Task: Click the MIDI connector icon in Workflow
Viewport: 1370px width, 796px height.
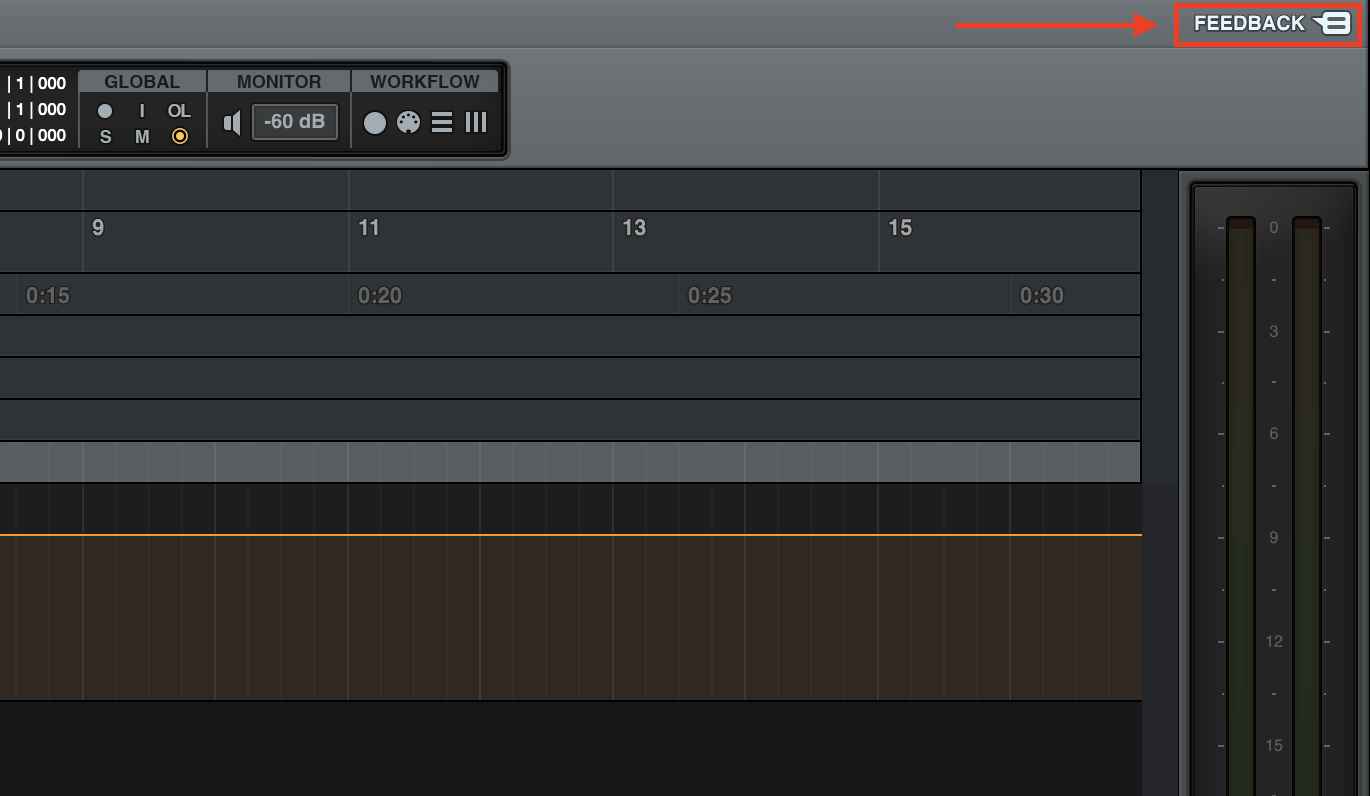Action: coord(408,122)
